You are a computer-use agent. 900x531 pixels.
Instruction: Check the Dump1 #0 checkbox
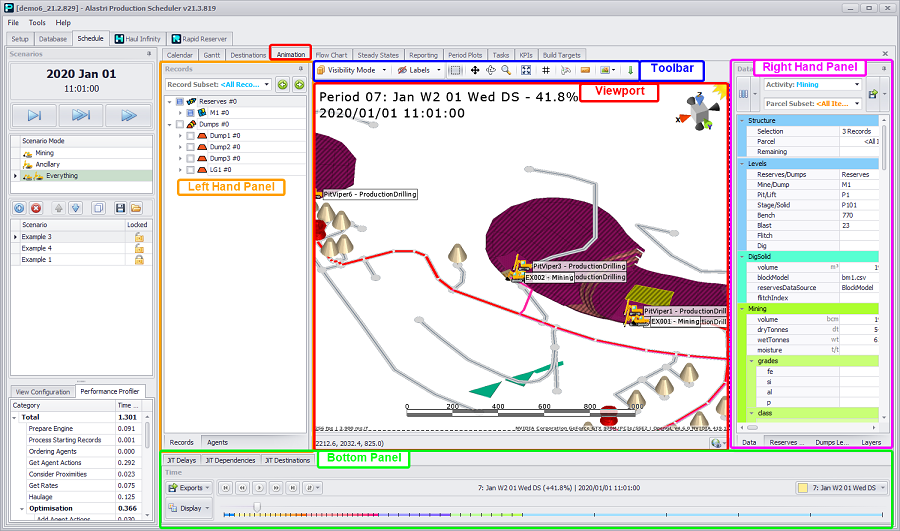click(190, 135)
